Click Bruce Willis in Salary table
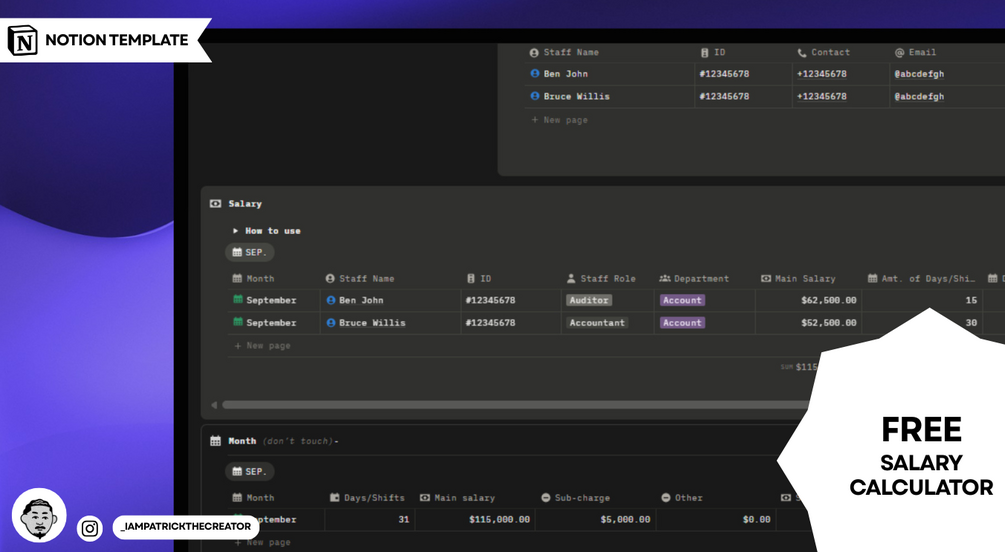 pyautogui.click(x=372, y=323)
